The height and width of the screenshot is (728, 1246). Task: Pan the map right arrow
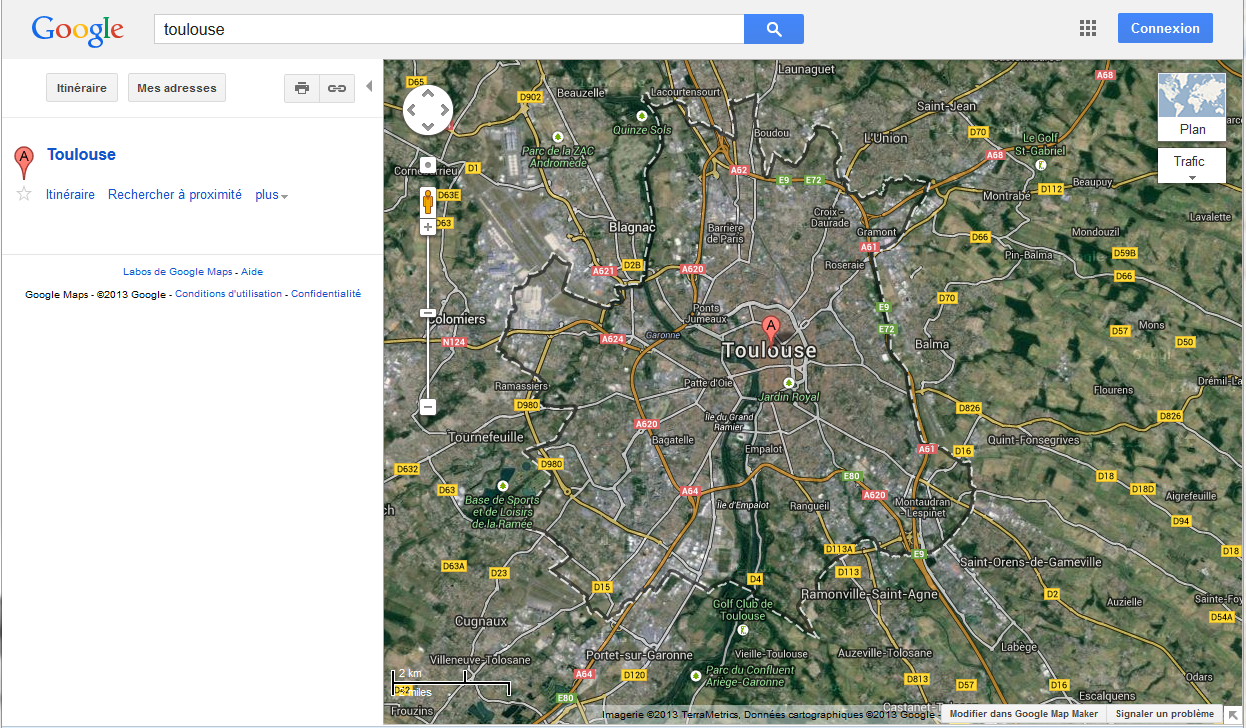coord(444,110)
